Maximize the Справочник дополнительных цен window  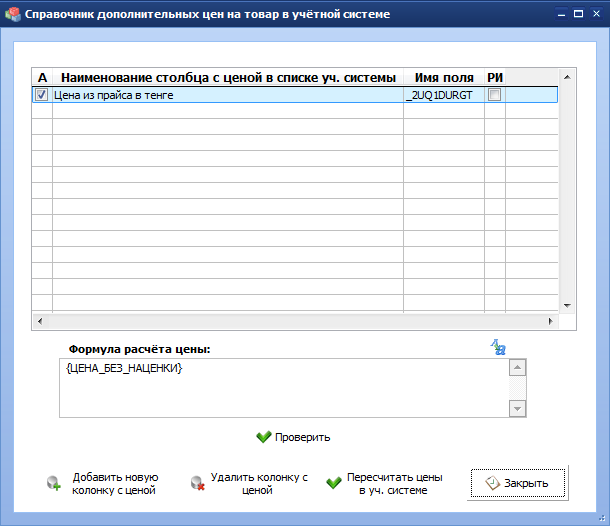coord(578,14)
